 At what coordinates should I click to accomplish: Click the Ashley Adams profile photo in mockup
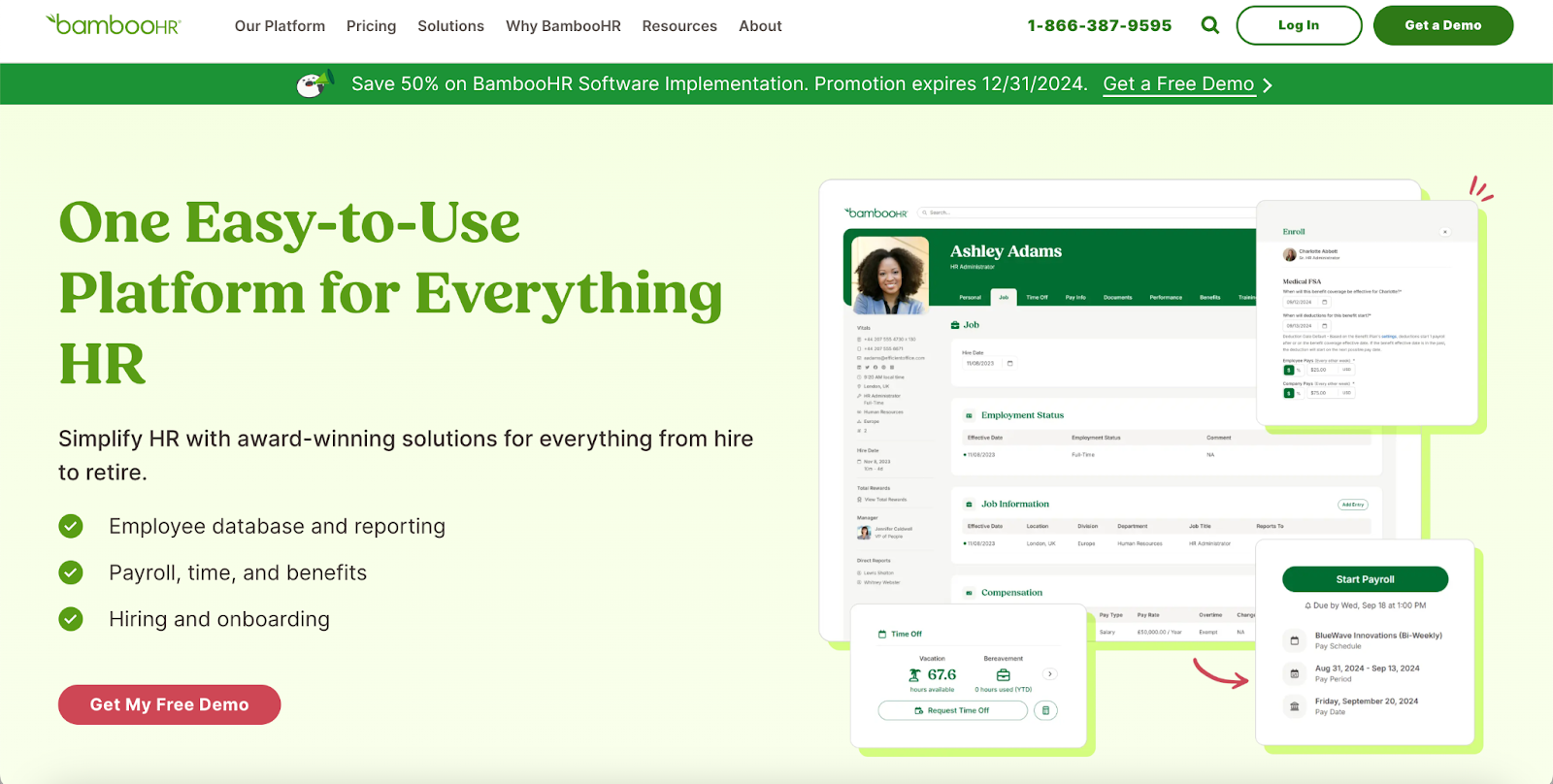[889, 275]
